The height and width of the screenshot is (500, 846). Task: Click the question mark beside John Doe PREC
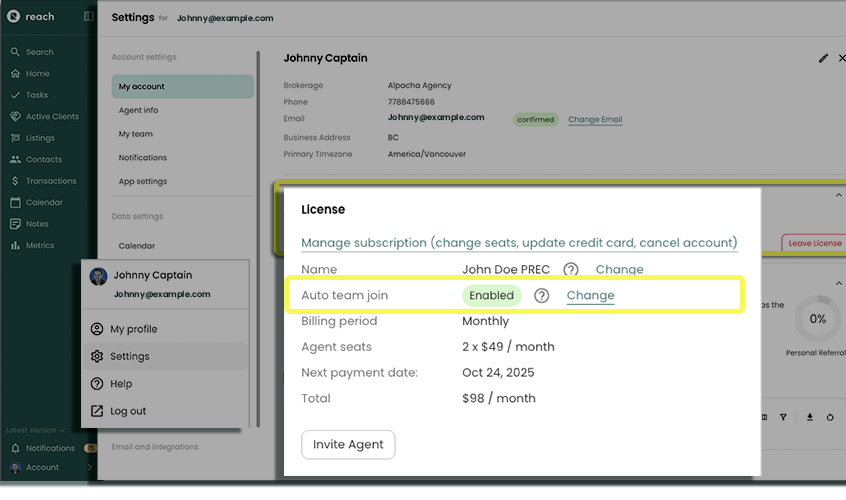[571, 270]
